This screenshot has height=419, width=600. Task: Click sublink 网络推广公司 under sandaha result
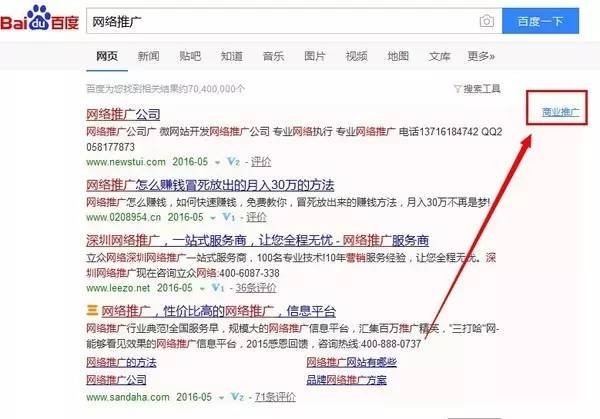116,380
